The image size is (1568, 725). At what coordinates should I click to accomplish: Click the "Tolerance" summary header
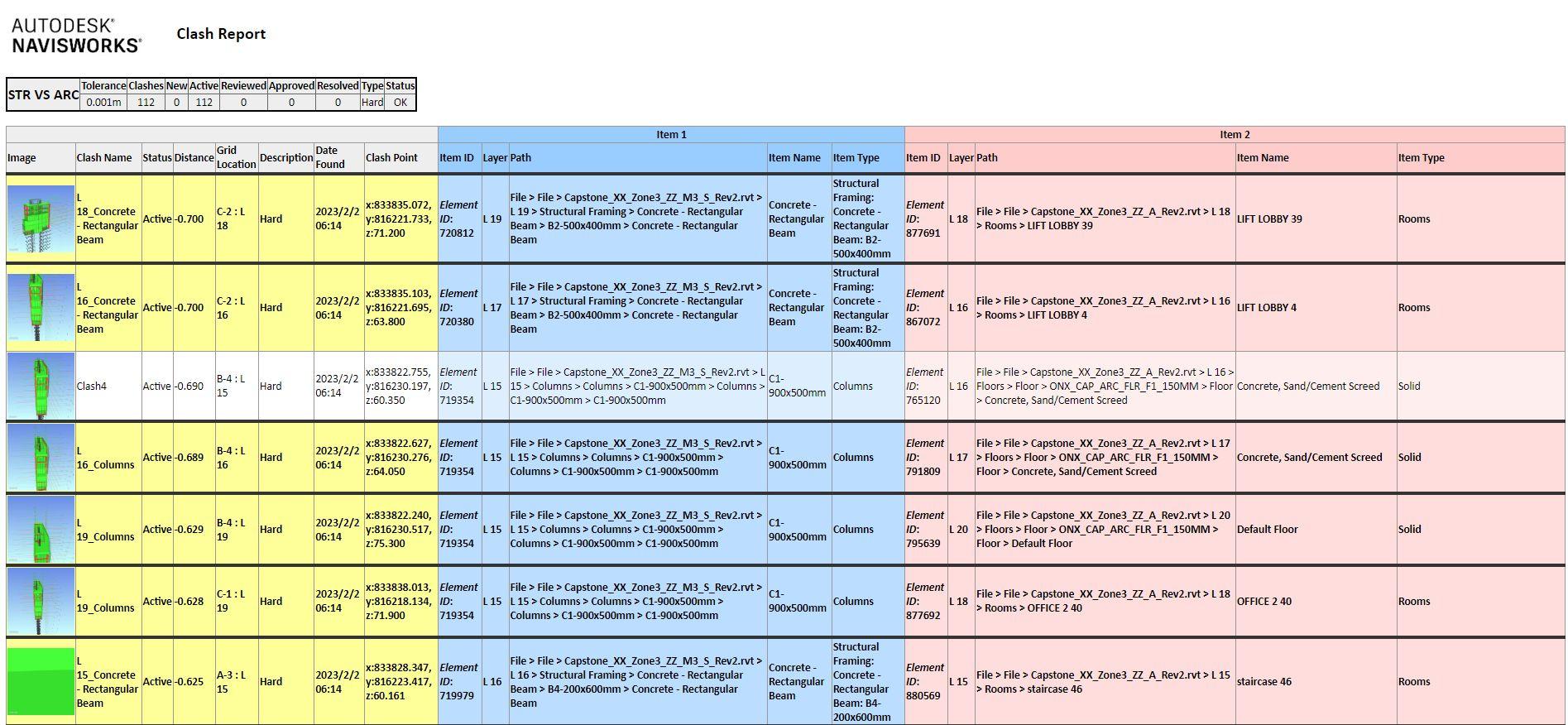pos(103,86)
